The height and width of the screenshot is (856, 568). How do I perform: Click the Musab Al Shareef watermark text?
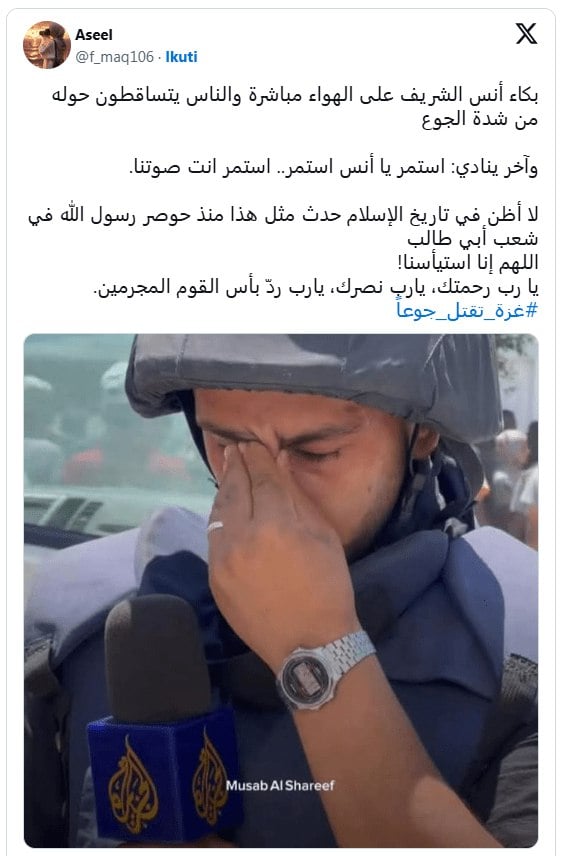[280, 785]
